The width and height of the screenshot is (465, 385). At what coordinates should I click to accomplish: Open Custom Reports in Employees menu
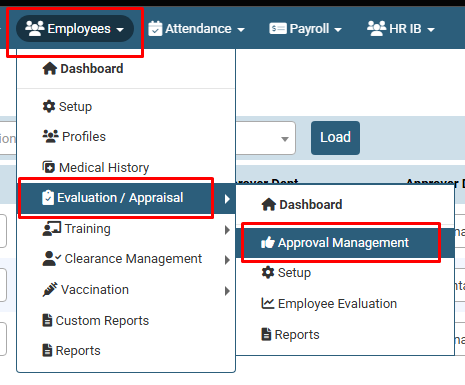point(126,321)
